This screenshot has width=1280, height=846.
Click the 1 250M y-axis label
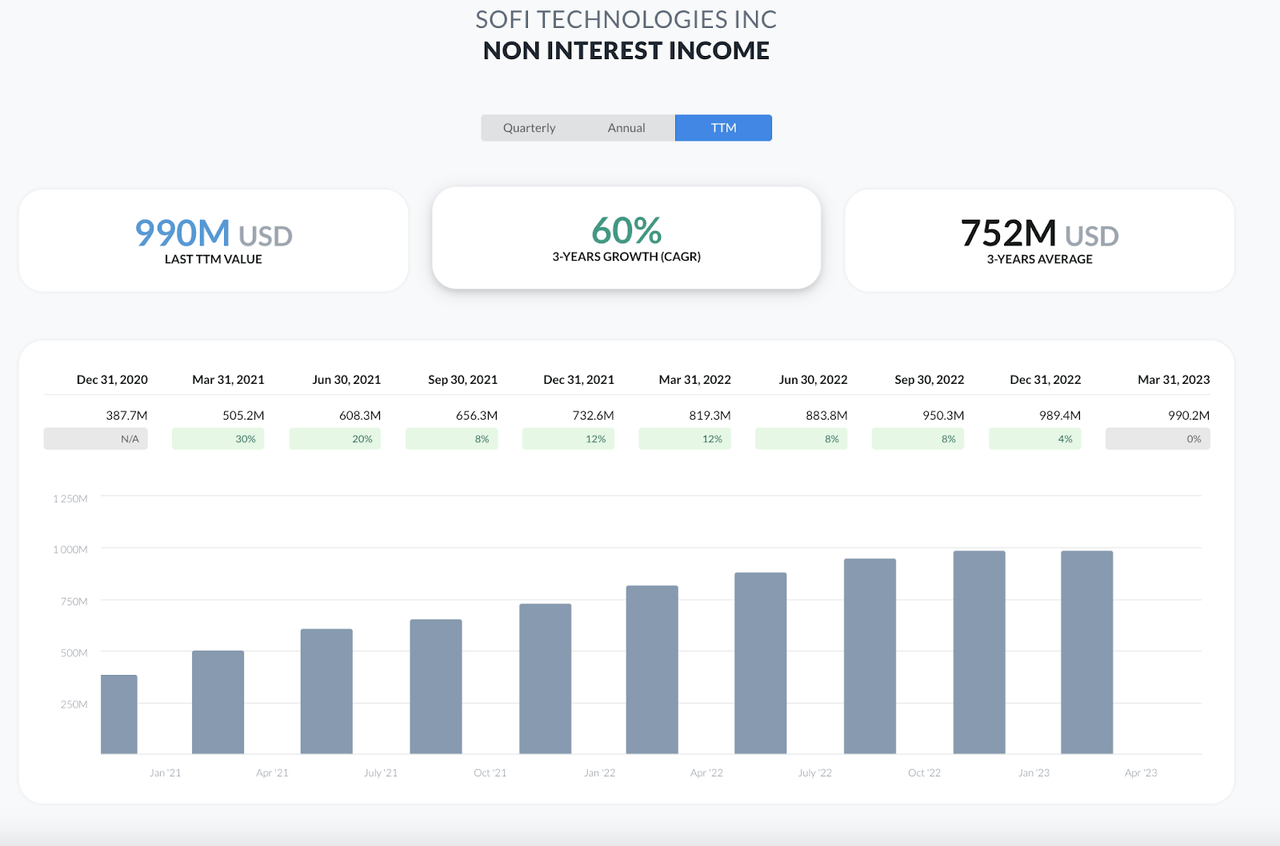70,498
